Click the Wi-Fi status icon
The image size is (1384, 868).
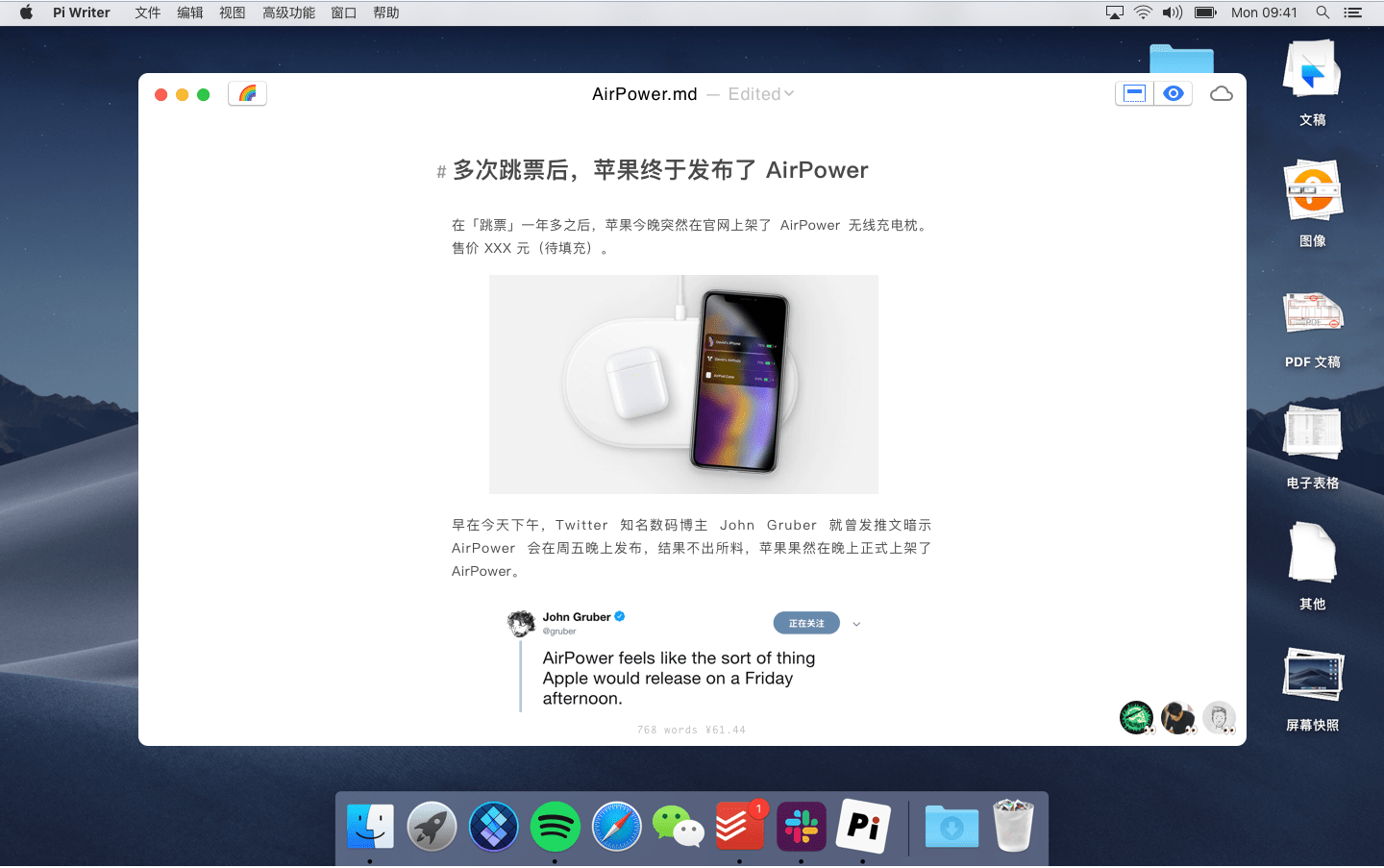(1143, 12)
